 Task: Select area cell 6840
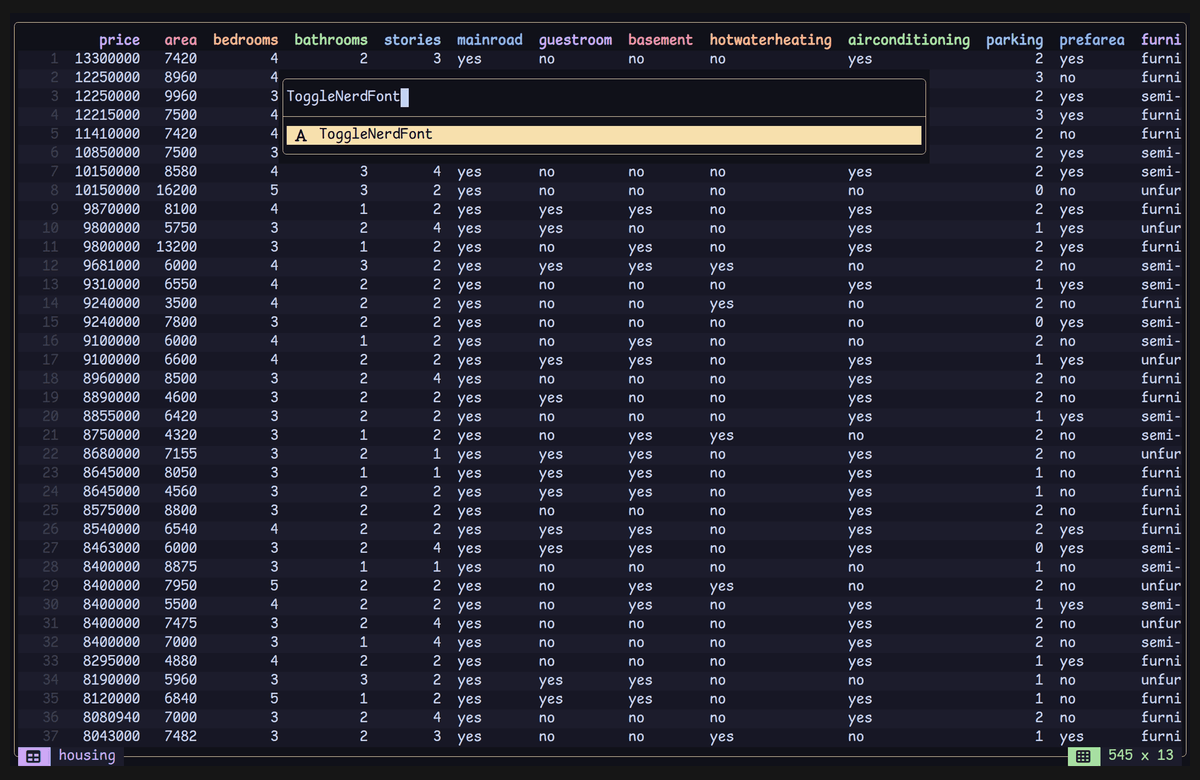point(181,699)
